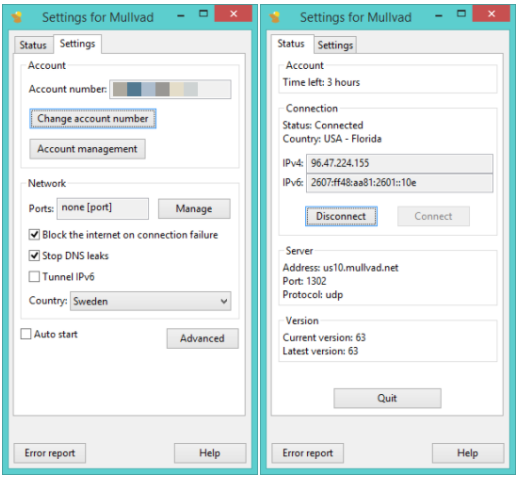Click the Mullvad icon in the left window title bar
The height and width of the screenshot is (479, 520).
tap(17, 17)
